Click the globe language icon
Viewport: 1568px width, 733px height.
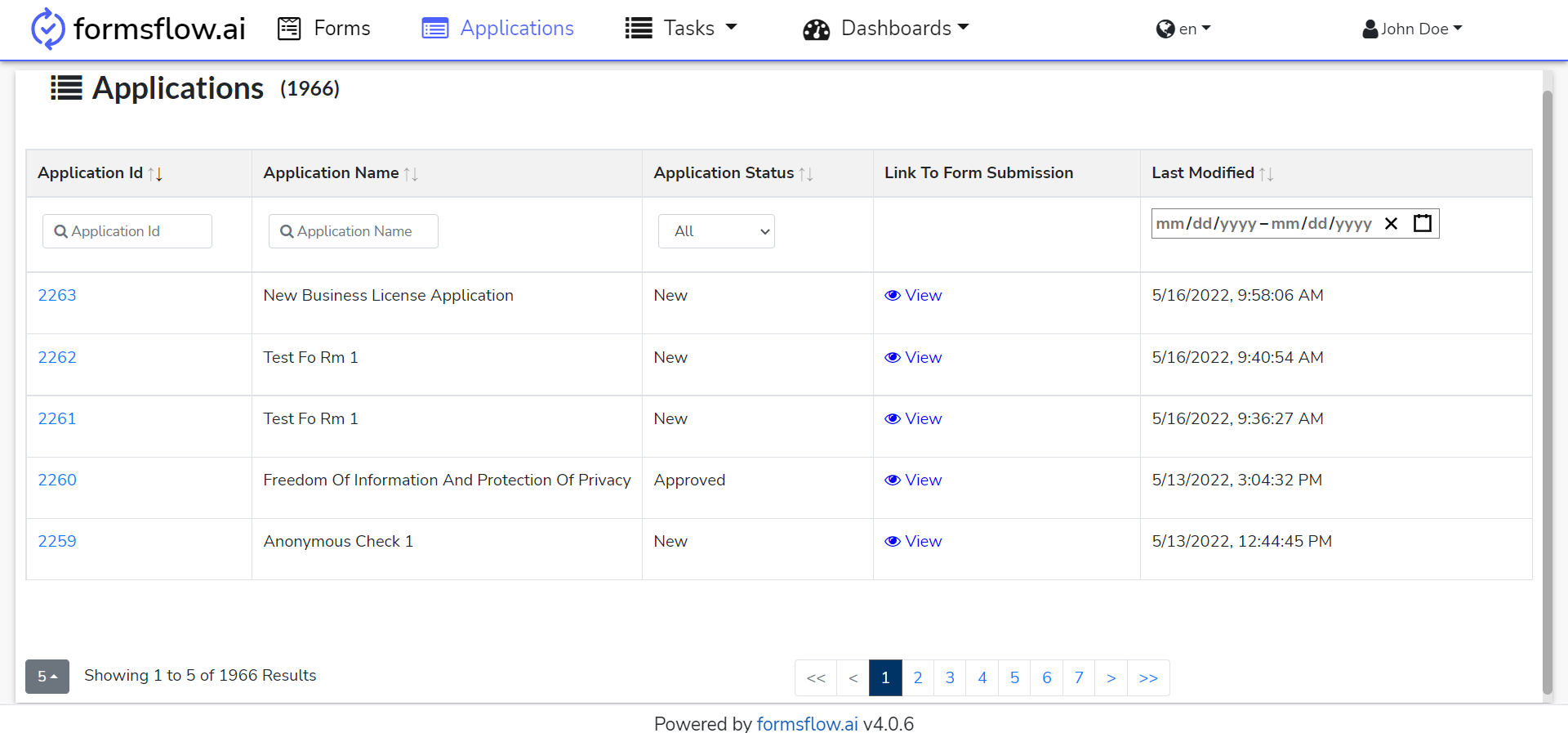1165,29
